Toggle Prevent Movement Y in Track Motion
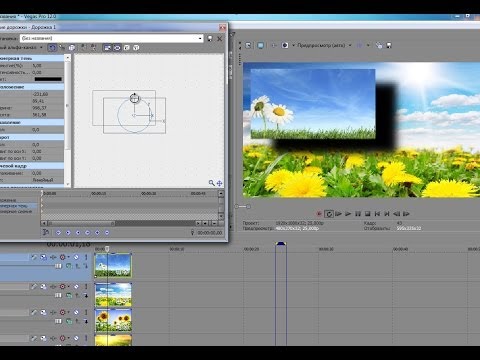 pos(93,48)
